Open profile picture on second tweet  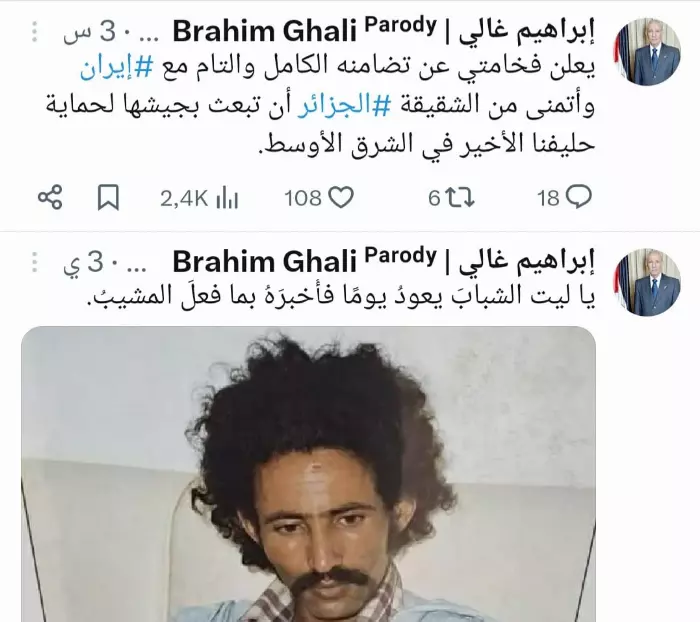[648, 282]
